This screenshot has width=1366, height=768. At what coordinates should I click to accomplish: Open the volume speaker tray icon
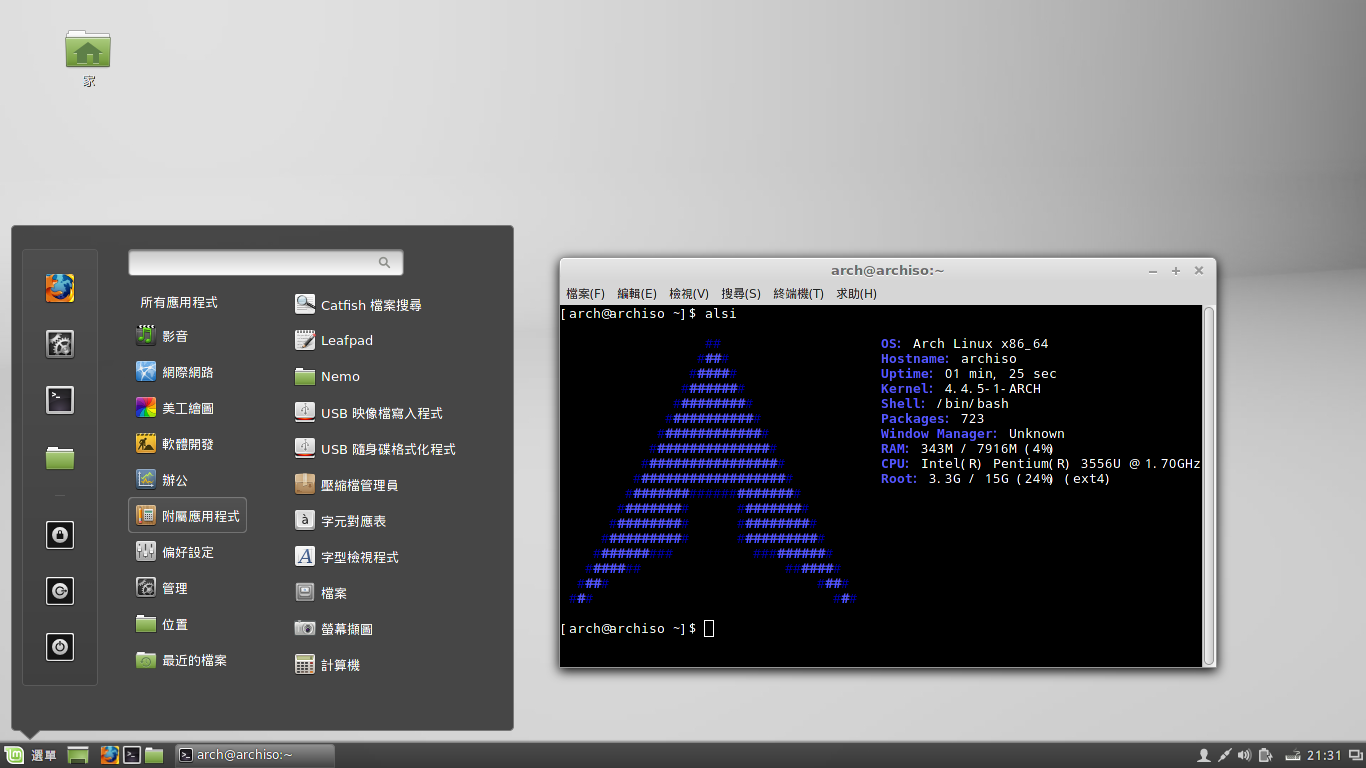(1245, 755)
